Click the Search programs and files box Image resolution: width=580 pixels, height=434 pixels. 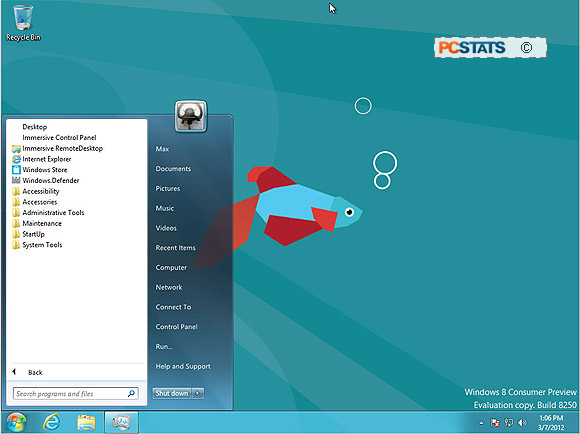[x=75, y=394]
